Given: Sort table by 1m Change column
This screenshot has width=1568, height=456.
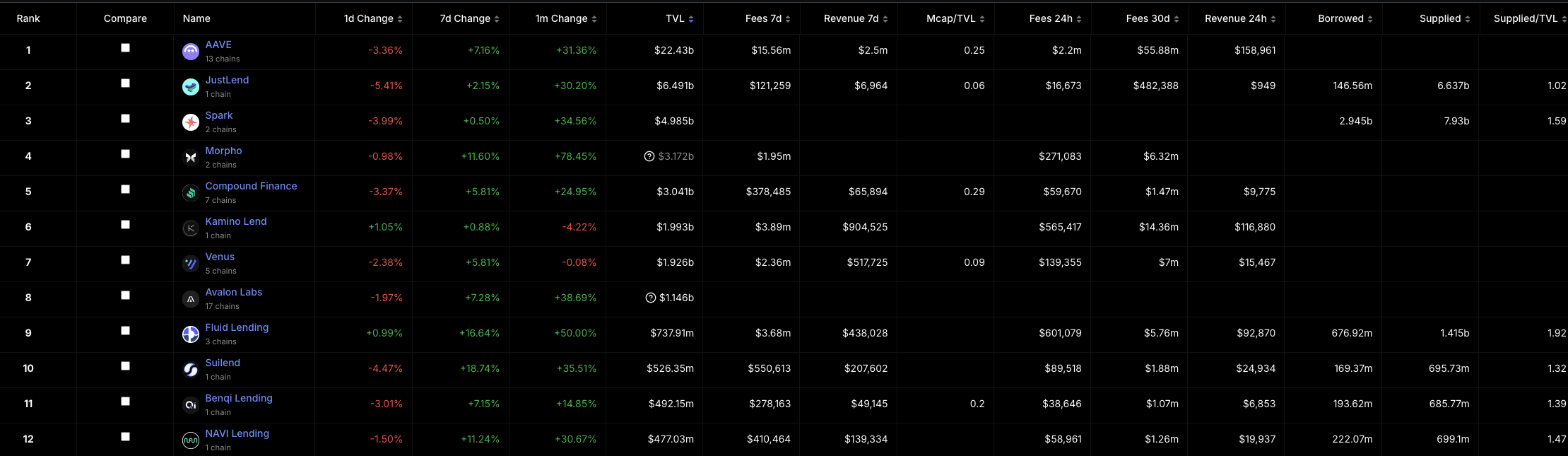Looking at the screenshot, I should coord(566,18).
